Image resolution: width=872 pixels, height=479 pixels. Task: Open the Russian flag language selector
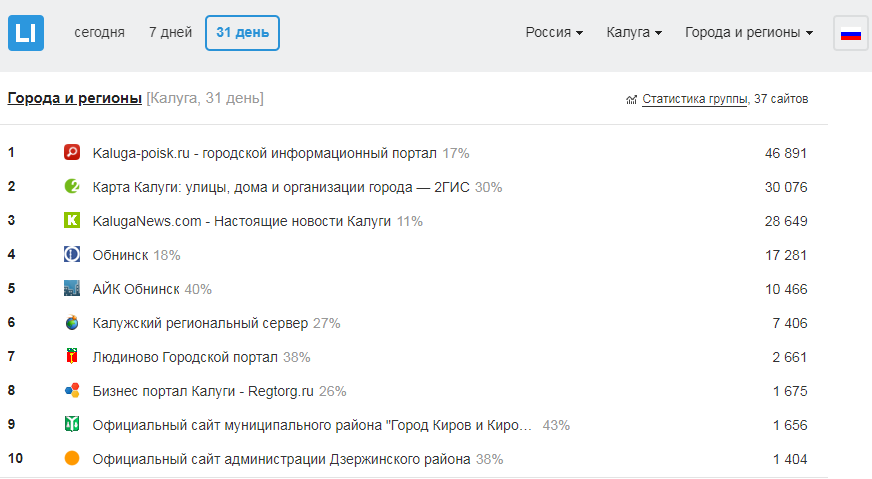pyautogui.click(x=851, y=33)
